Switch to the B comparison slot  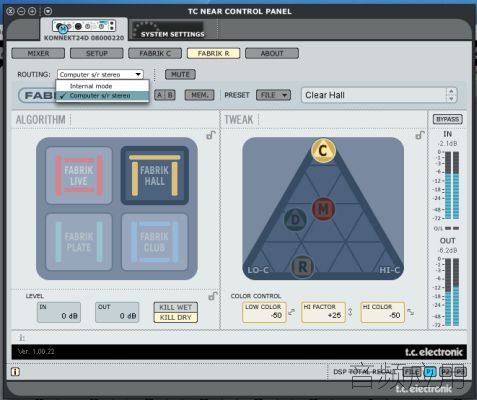click(170, 95)
